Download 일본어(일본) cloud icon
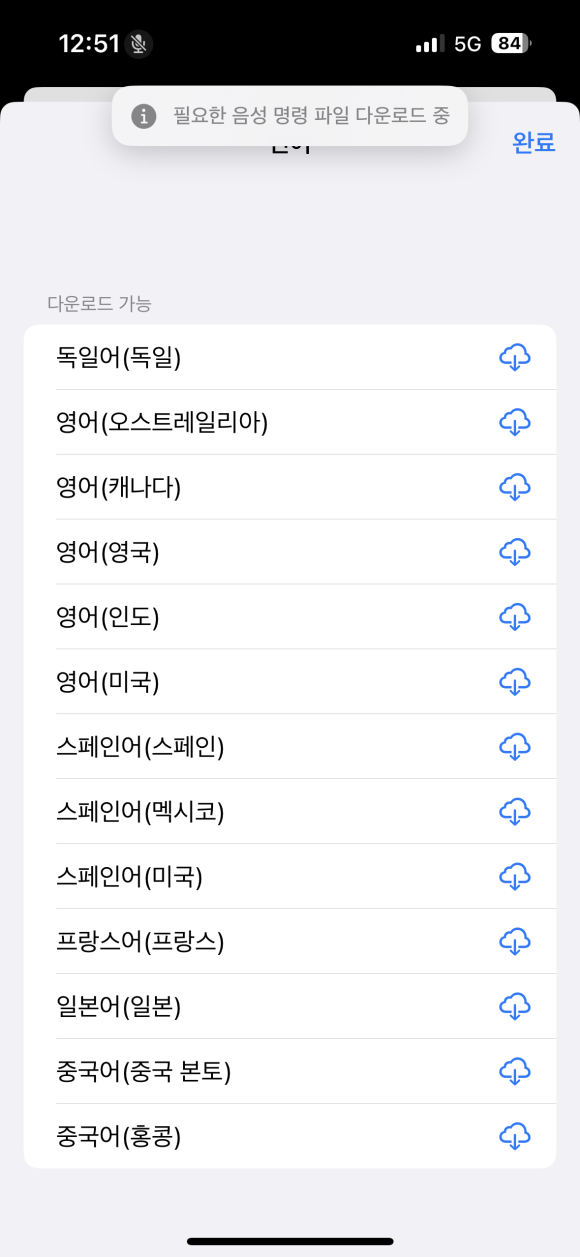 pyautogui.click(x=514, y=1006)
